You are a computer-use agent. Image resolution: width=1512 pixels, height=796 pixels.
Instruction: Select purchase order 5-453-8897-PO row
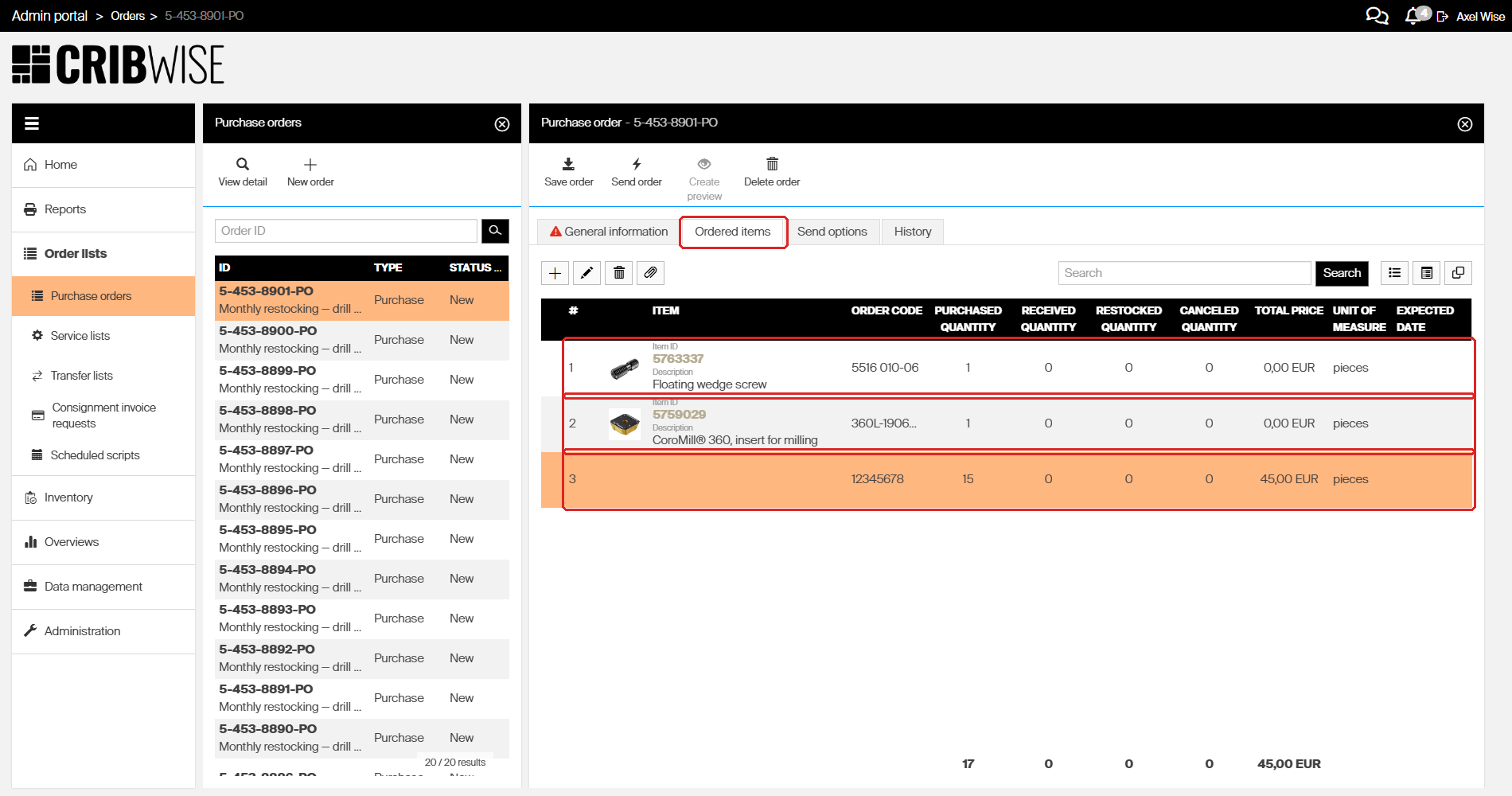point(361,459)
